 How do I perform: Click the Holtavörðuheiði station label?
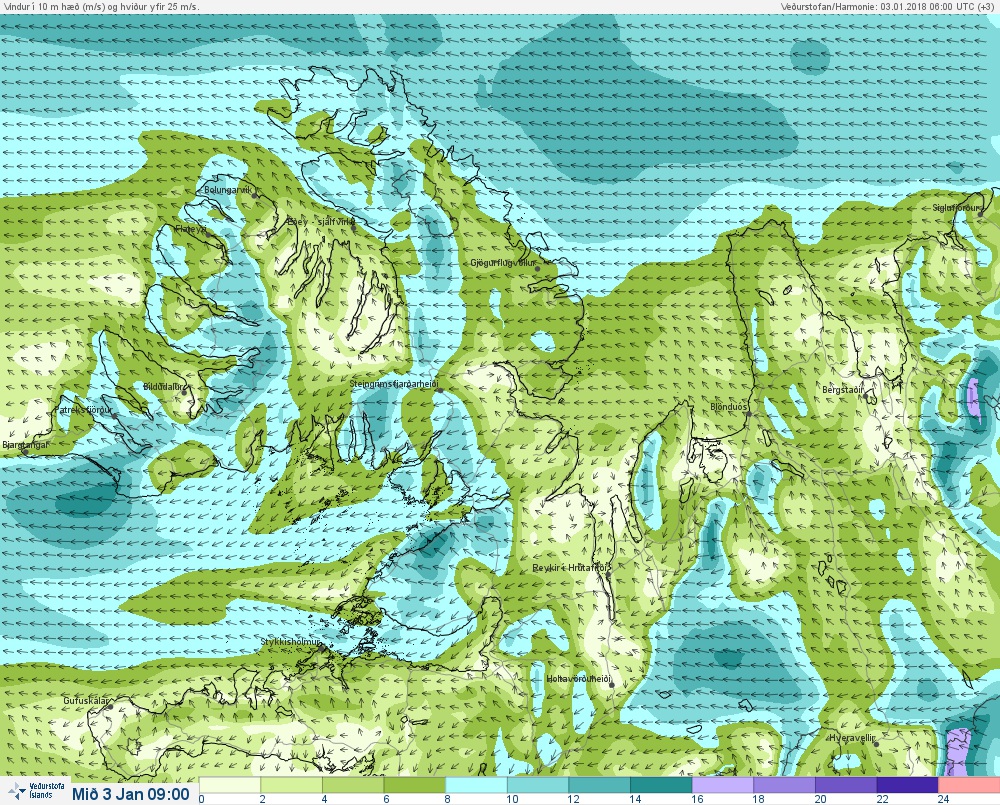click(578, 679)
